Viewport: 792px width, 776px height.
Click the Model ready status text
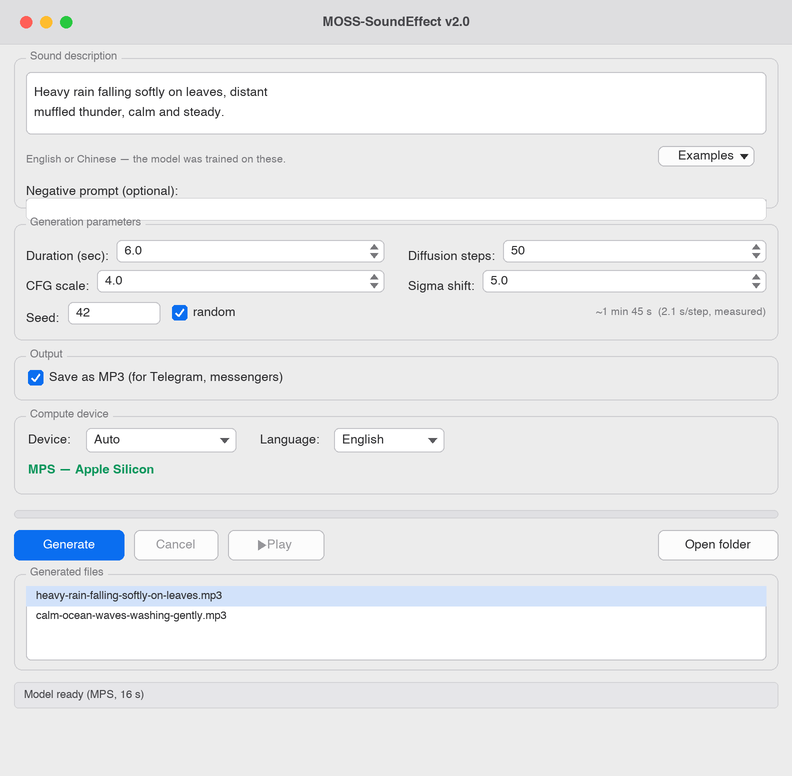[84, 694]
